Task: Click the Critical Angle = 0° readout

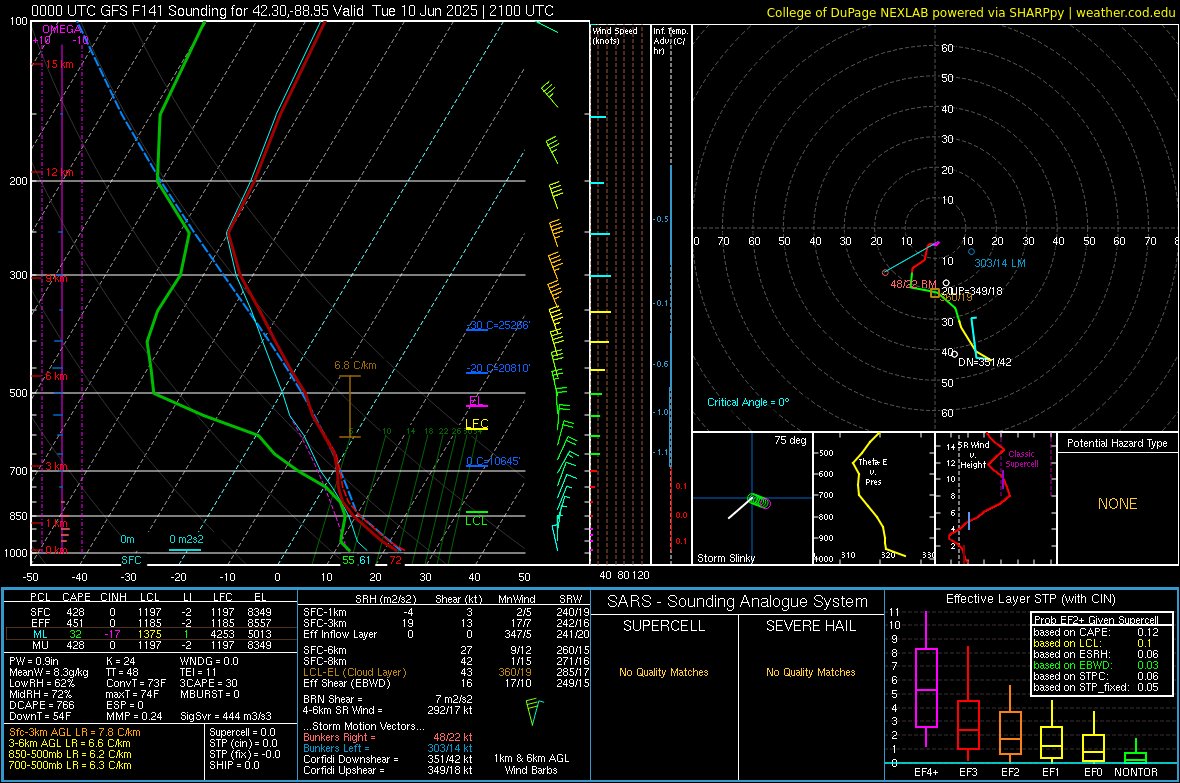Action: [748, 402]
